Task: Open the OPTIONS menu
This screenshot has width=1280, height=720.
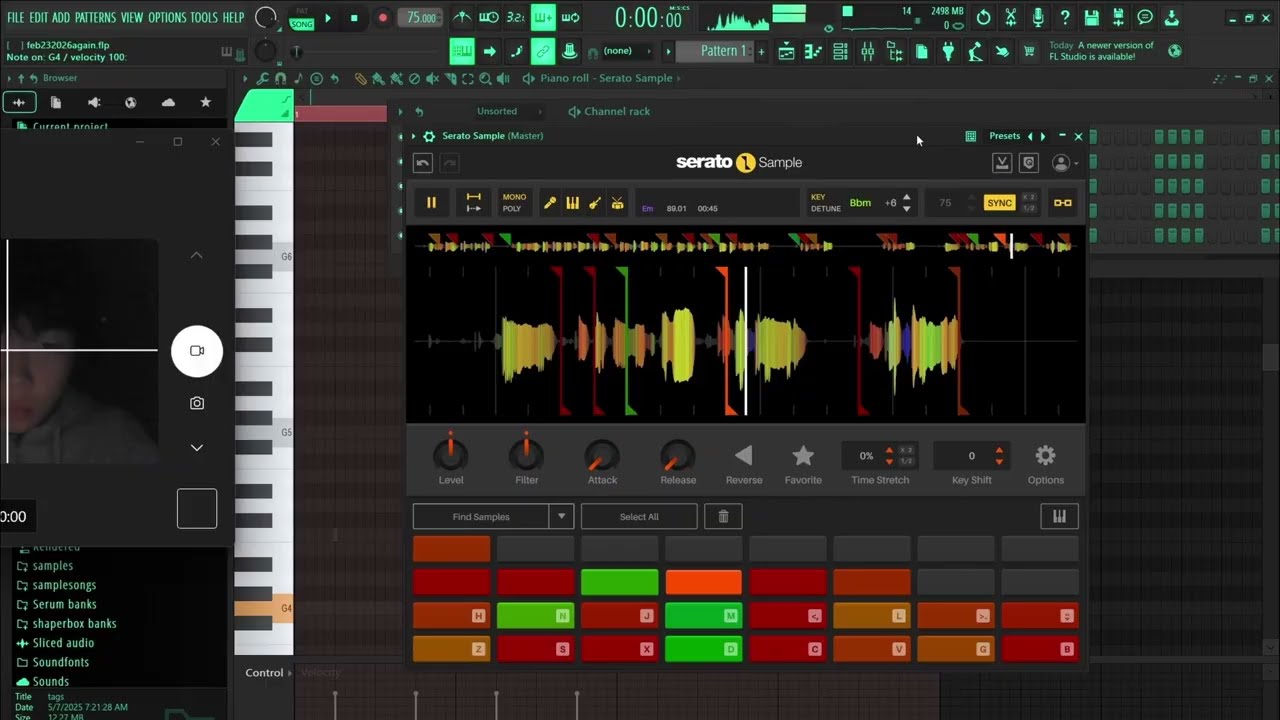Action: (x=167, y=18)
